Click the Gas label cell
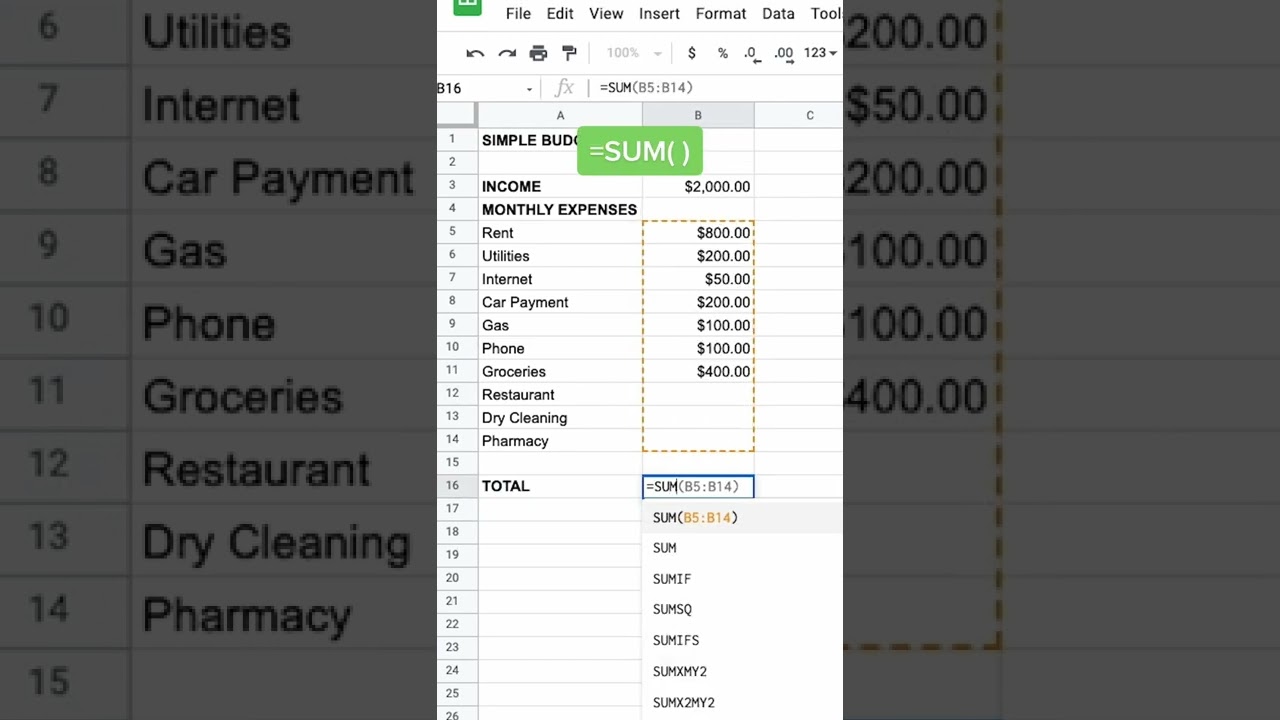 coord(560,325)
